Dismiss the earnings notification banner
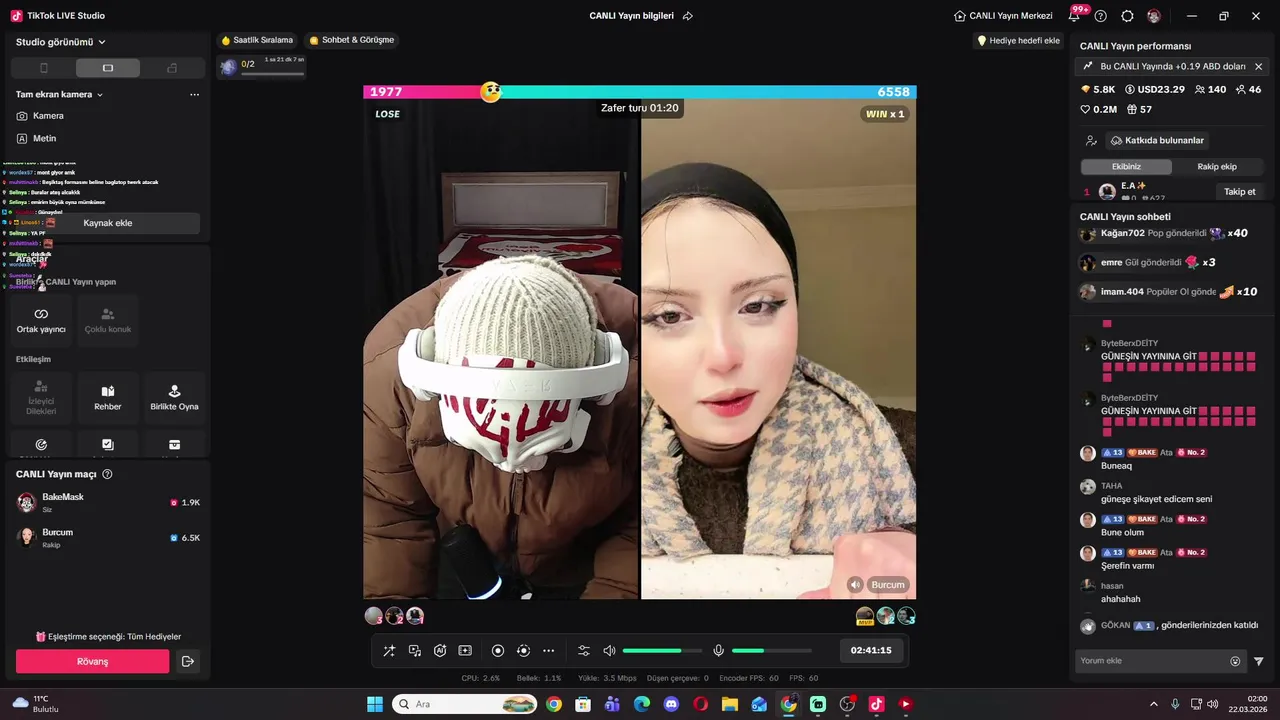This screenshot has width=1280, height=720. pyautogui.click(x=1258, y=66)
